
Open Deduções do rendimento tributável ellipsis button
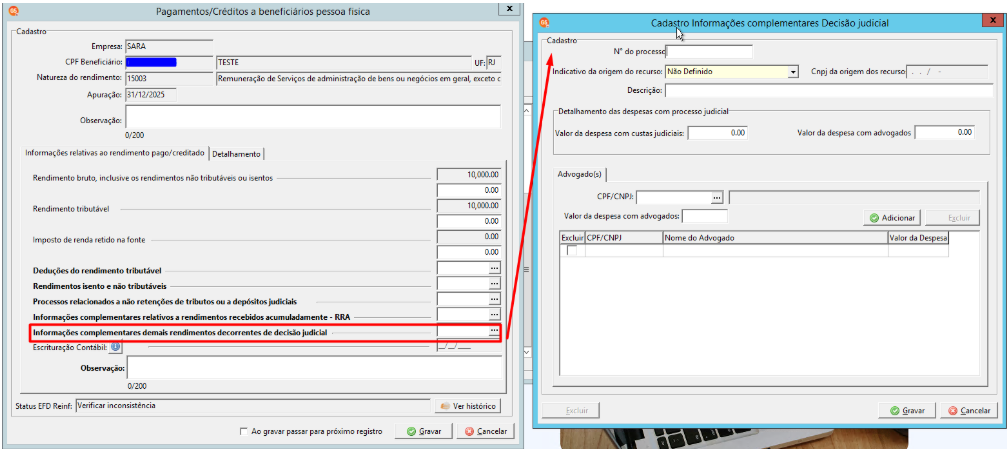point(494,268)
